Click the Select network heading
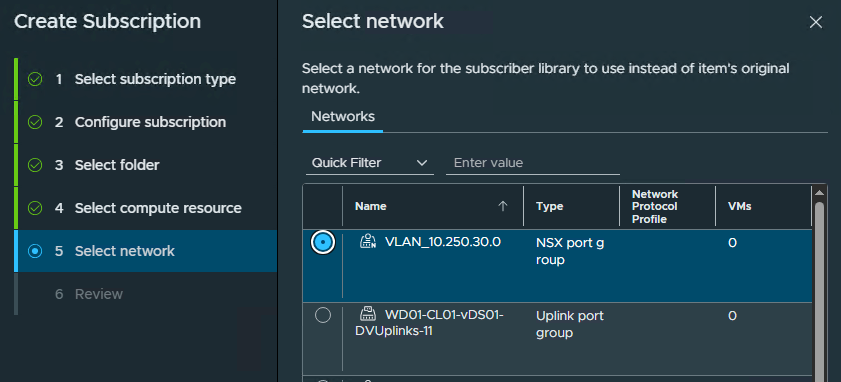This screenshot has height=382, width=841. (x=373, y=21)
